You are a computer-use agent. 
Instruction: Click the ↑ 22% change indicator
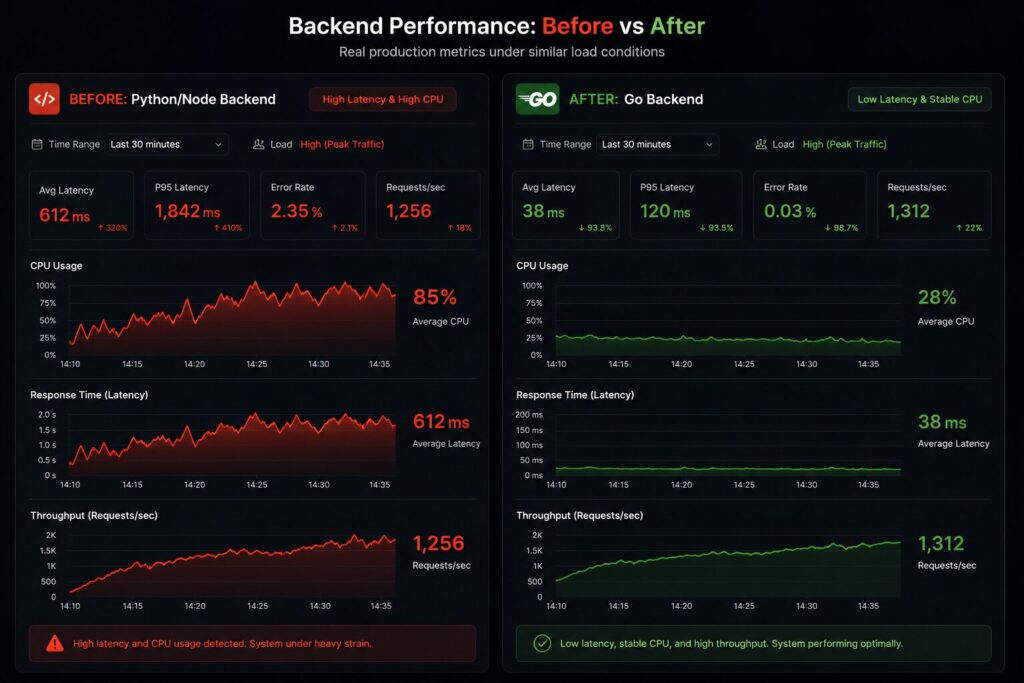coord(968,228)
